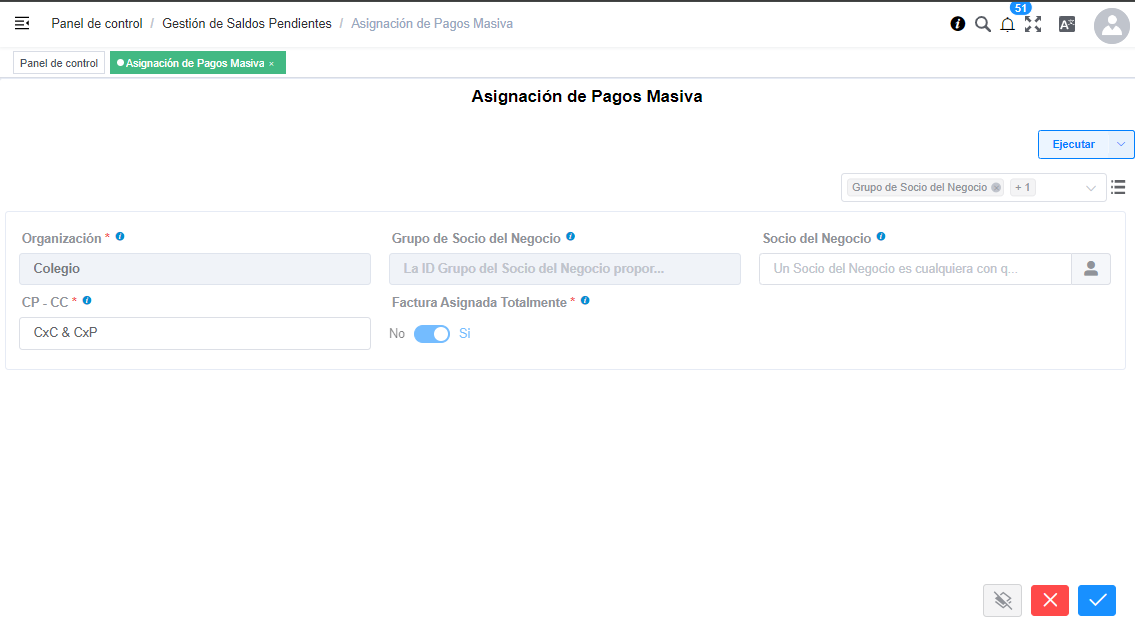Click the Organización field info icon
Image resolution: width=1135 pixels, height=628 pixels.
[x=120, y=237]
